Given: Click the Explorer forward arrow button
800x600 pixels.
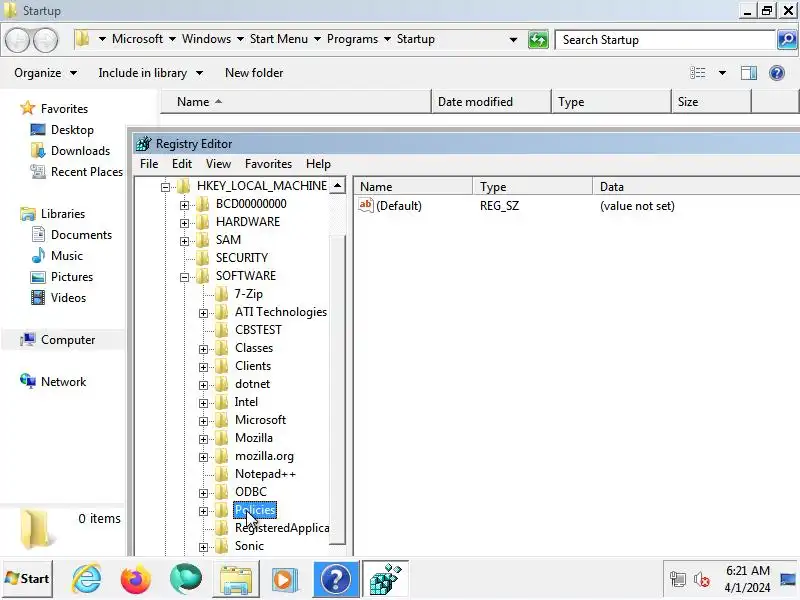Looking at the screenshot, I should click(46, 40).
